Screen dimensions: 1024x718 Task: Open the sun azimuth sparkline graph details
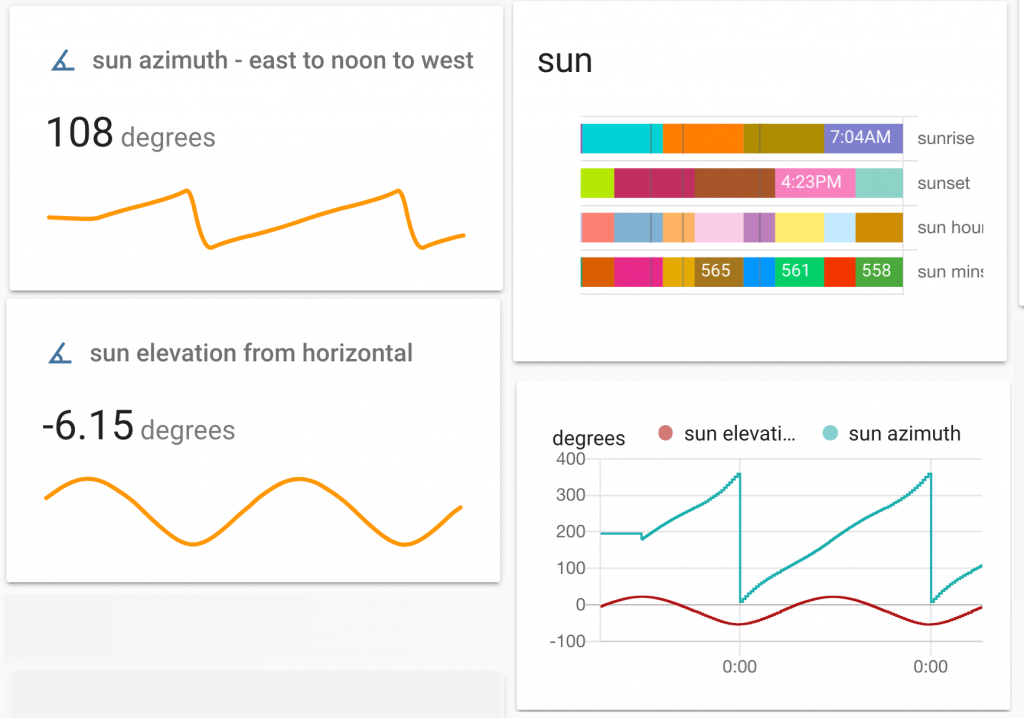(x=255, y=215)
